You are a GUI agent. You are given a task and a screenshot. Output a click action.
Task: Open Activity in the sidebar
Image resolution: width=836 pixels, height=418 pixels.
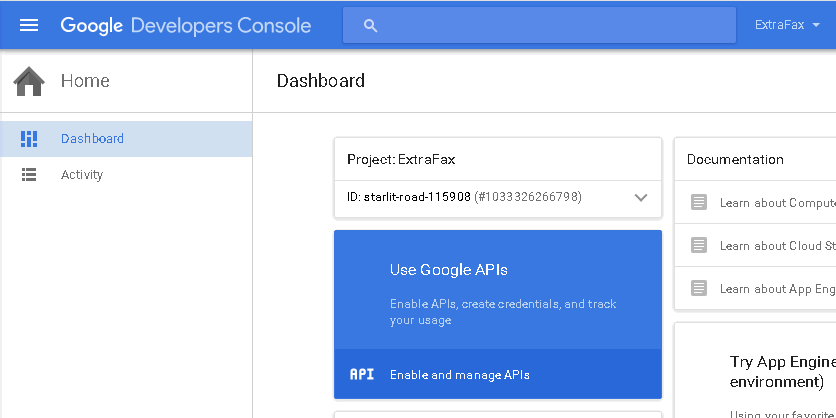tap(126, 175)
